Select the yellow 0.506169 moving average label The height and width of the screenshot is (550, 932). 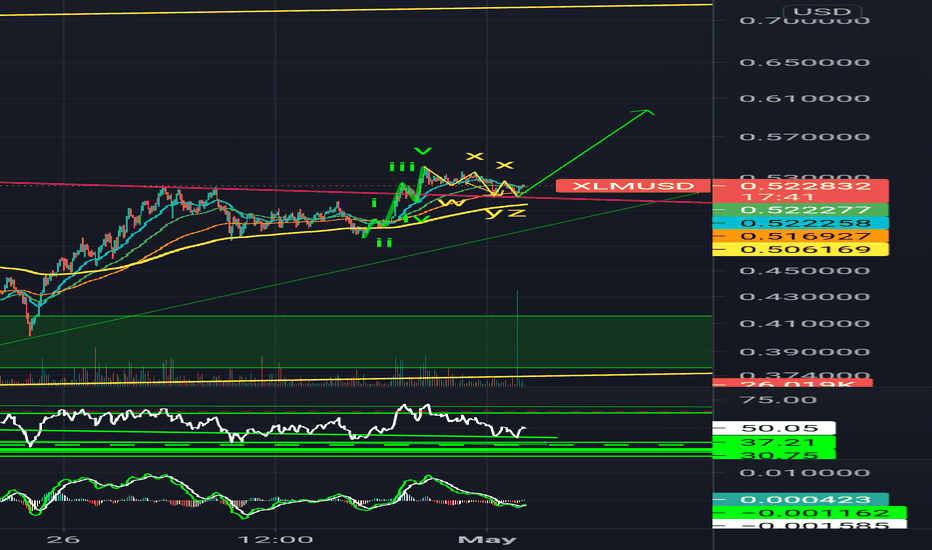point(800,249)
